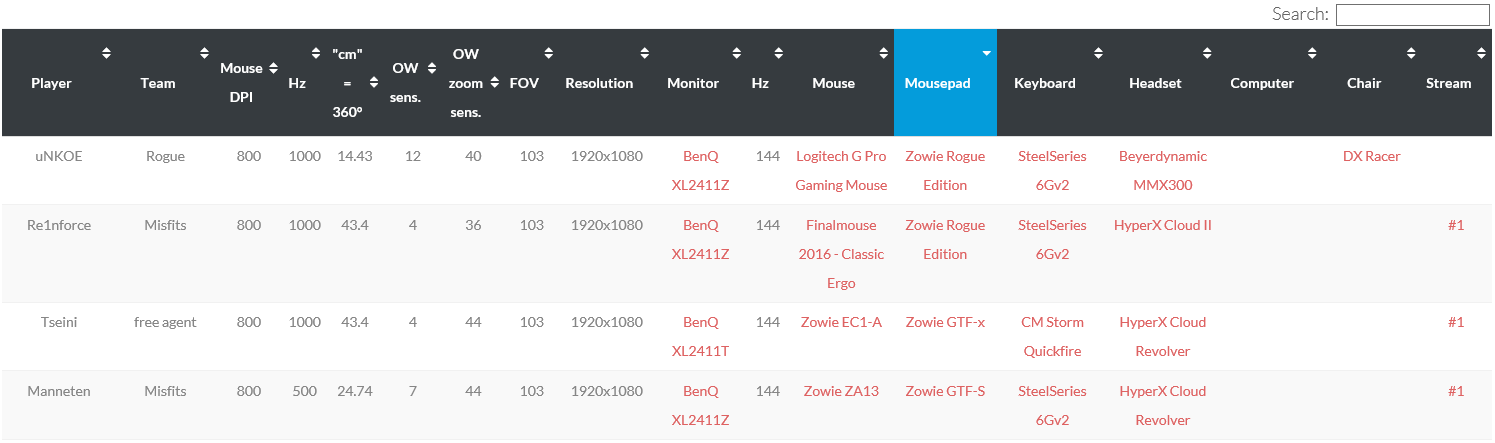
Task: Open Zowie ZA13 mouse link
Action: click(841, 391)
